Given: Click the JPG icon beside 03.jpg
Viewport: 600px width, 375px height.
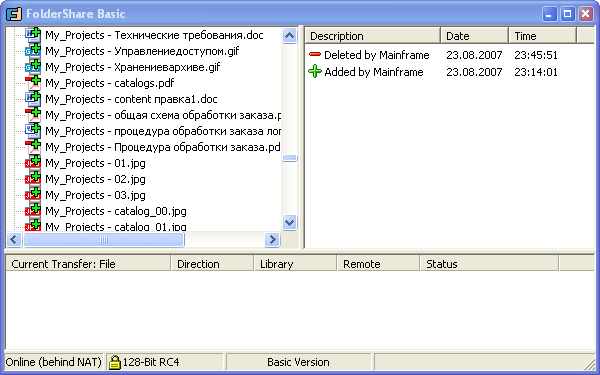Looking at the screenshot, I should click(x=33, y=195).
